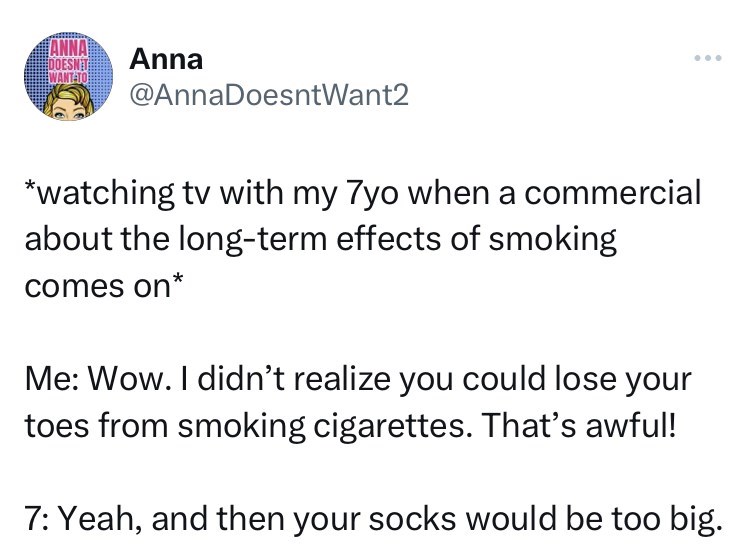The width and height of the screenshot is (750, 557).
Task: Click the @AnnaDoesntWant2 handle
Action: pos(268,93)
